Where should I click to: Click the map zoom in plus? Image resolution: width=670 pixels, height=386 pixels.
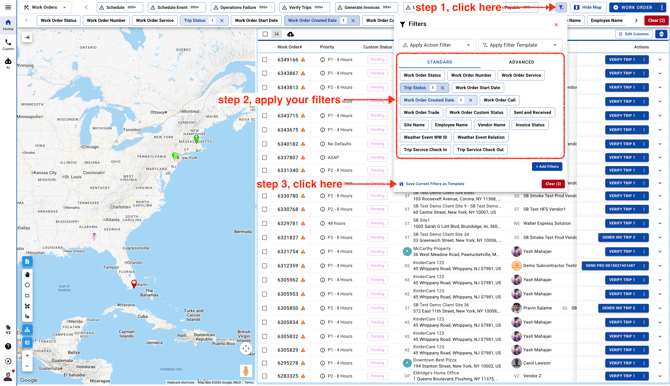[x=27, y=356]
